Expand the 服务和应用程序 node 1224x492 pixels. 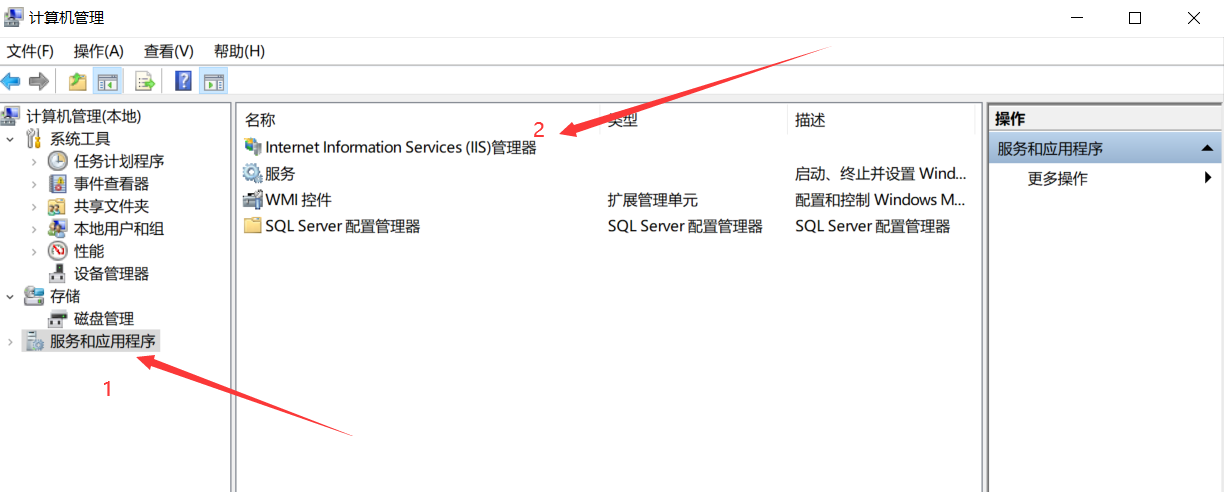point(11,342)
